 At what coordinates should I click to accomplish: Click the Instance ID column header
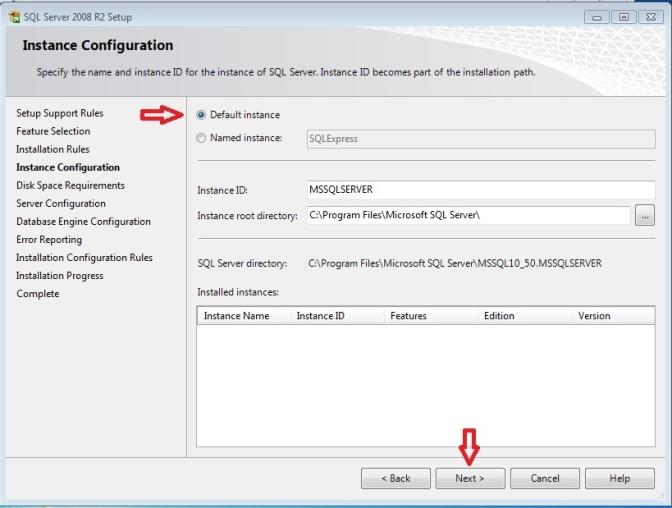pyautogui.click(x=336, y=316)
